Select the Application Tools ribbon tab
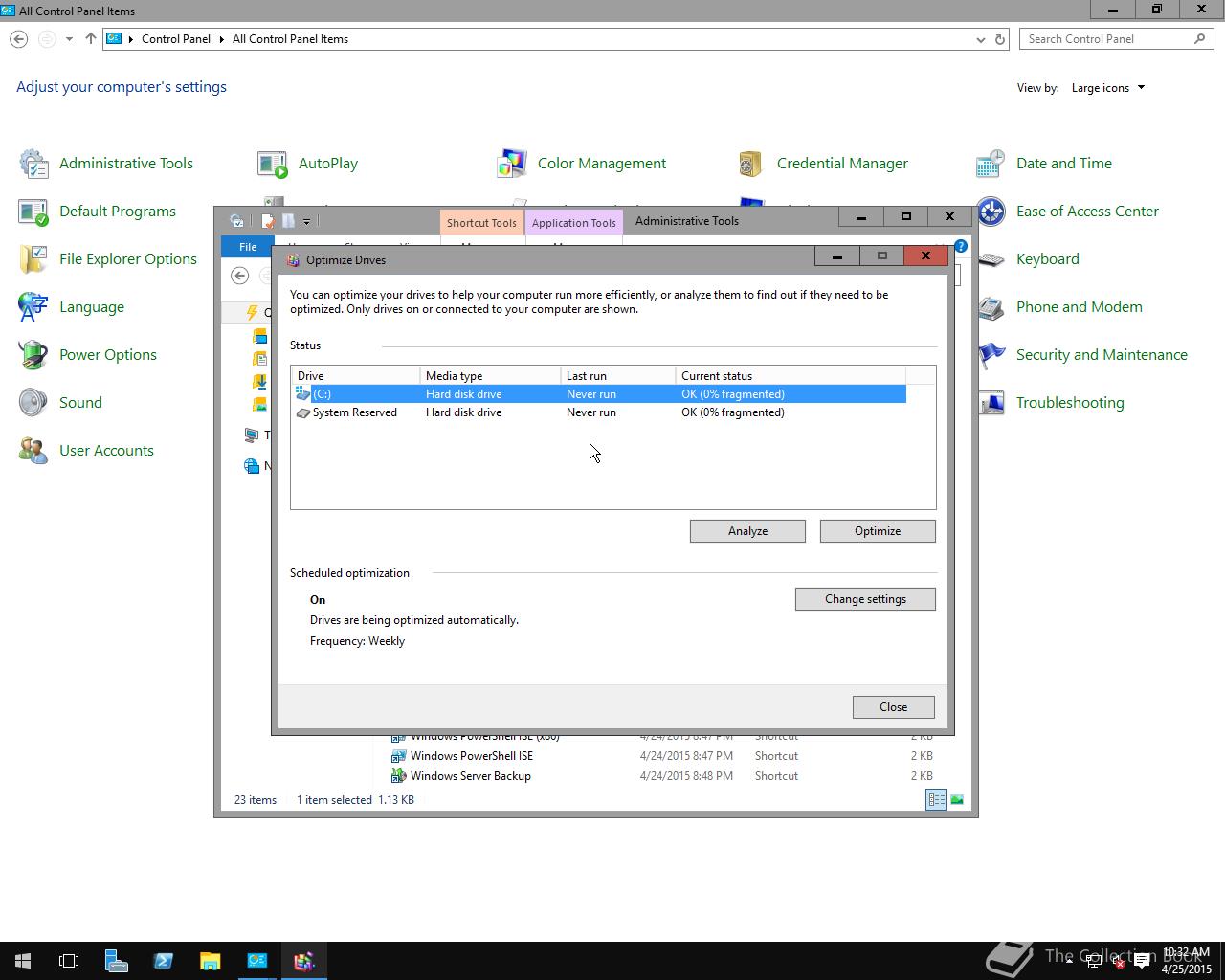 pos(574,223)
